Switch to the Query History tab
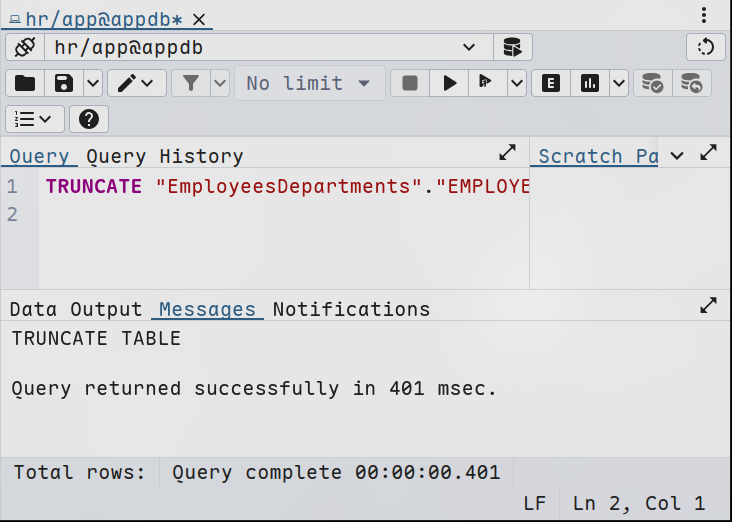Image resolution: width=732 pixels, height=522 pixels. click(164, 156)
